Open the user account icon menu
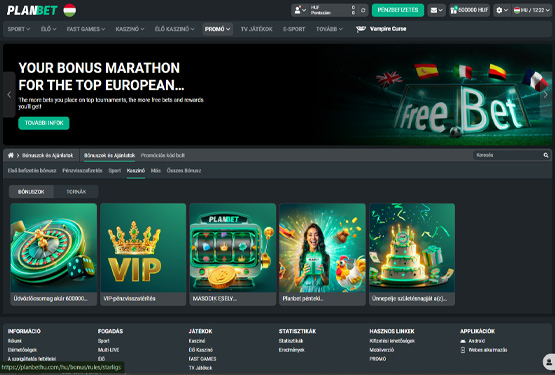Viewport: 555px width, 375px height. pyautogui.click(x=300, y=10)
